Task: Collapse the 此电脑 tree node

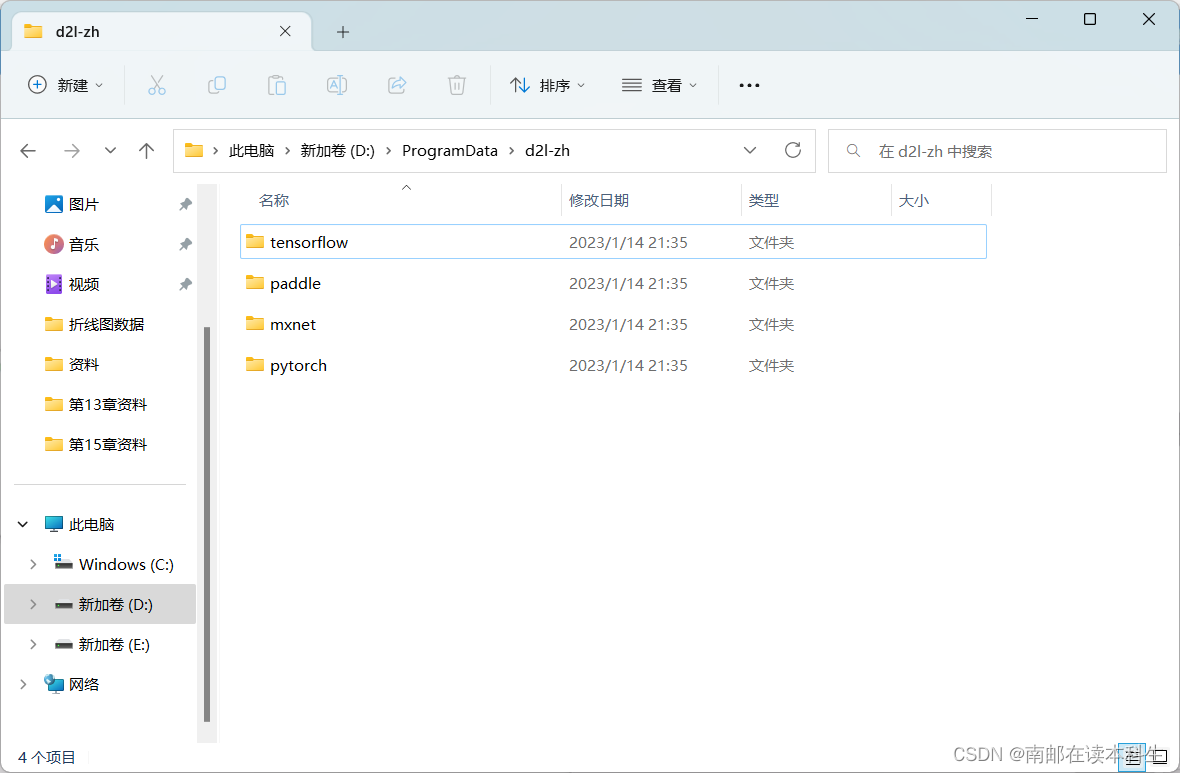Action: (23, 524)
